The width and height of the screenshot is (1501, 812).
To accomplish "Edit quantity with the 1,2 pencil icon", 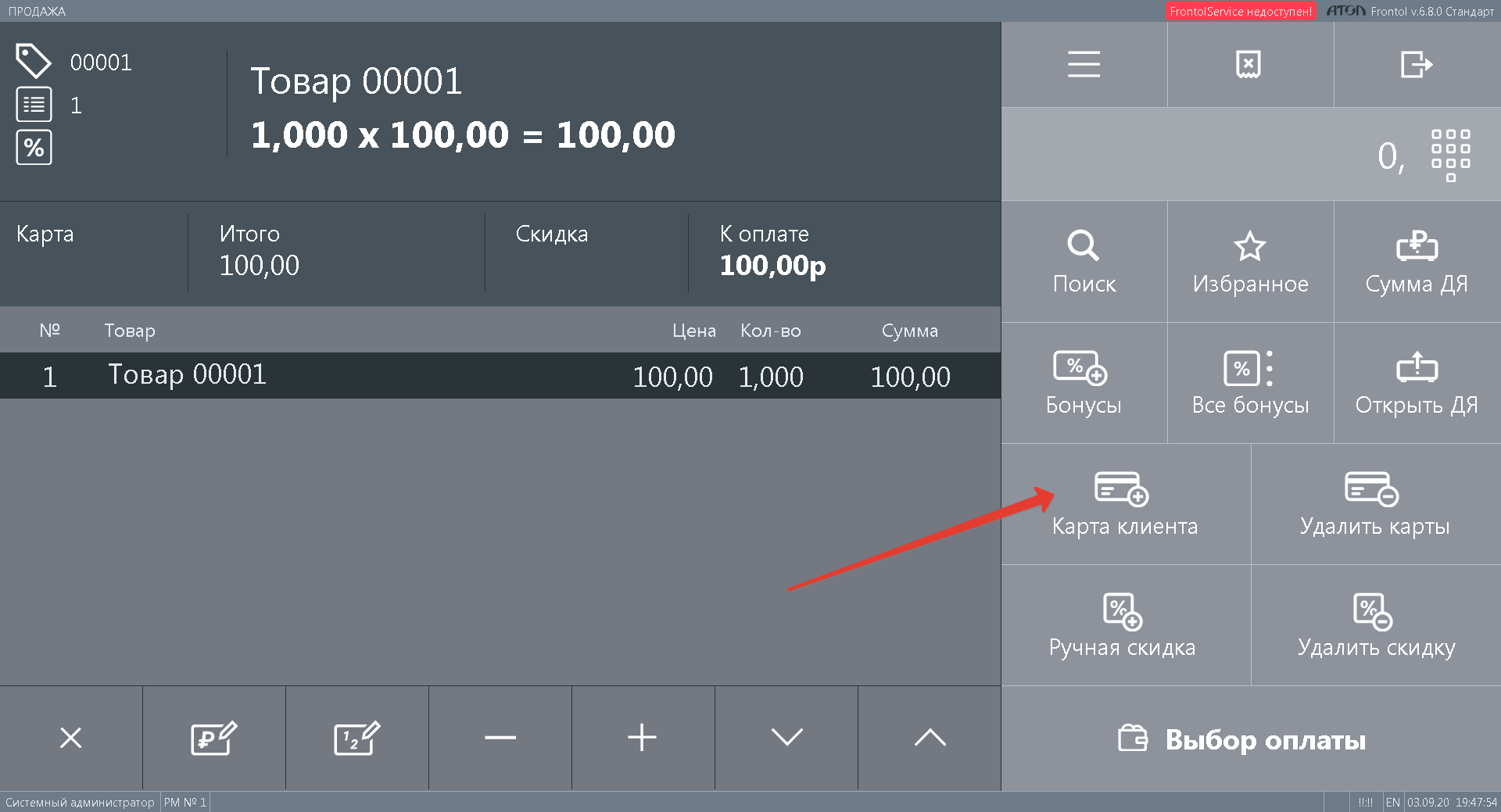I will click(357, 738).
